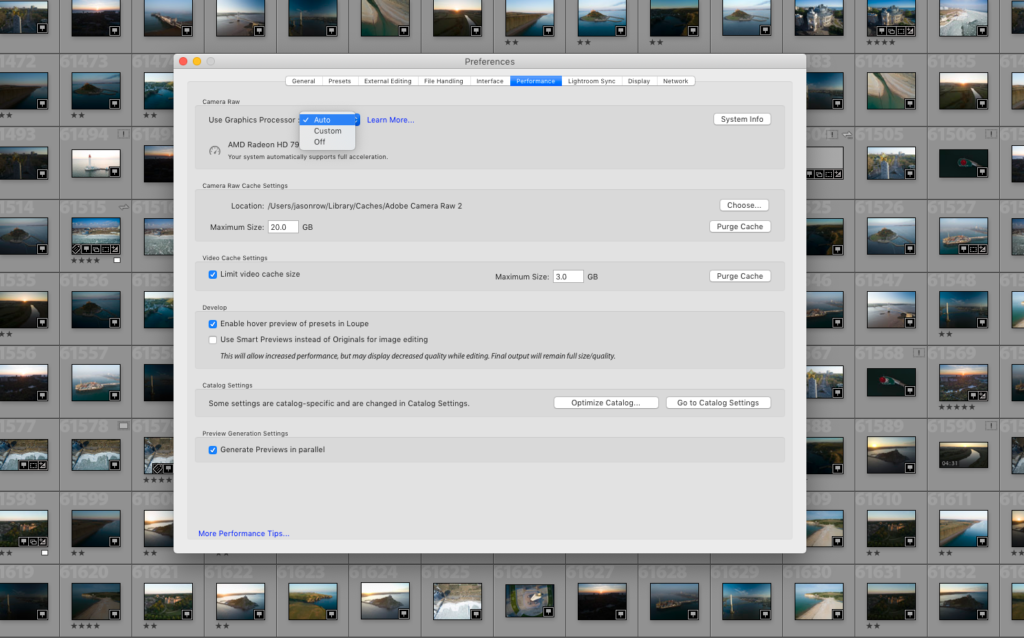This screenshot has height=638, width=1024.
Task: Click the develop adjustments badge on thumbnail 61527
Action: click(982, 249)
